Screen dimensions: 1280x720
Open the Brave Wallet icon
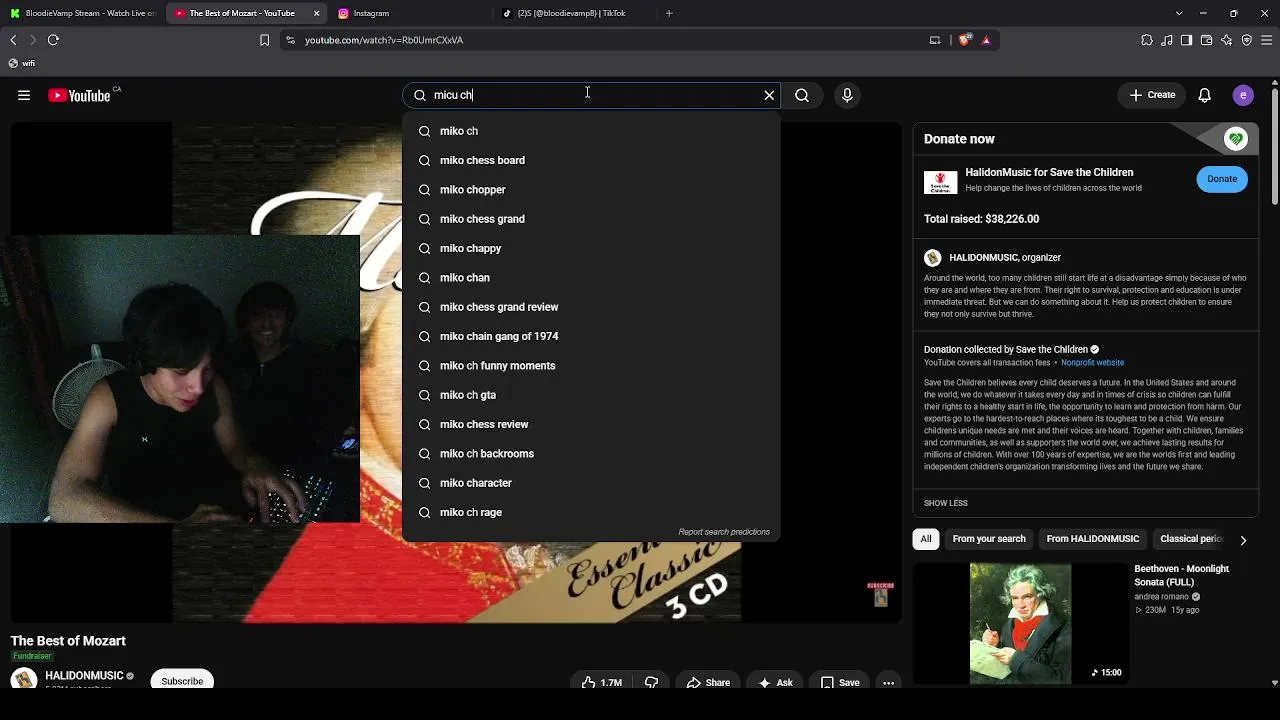[x=1207, y=40]
